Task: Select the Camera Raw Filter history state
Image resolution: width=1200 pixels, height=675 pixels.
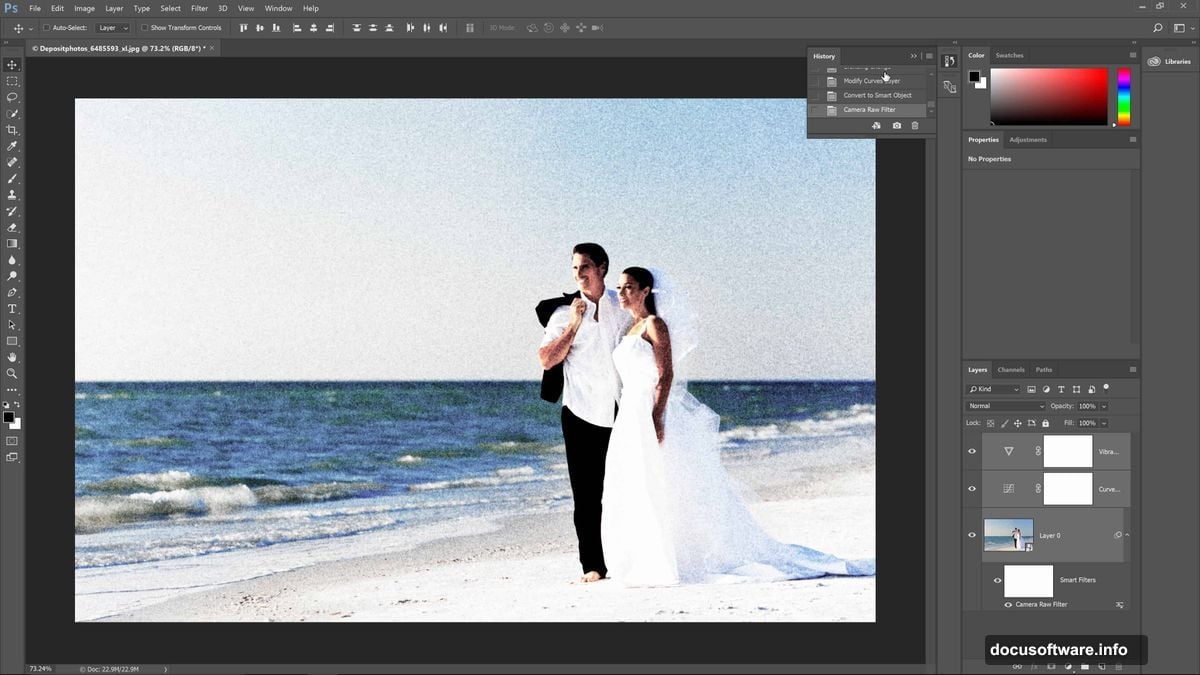Action: (872, 109)
